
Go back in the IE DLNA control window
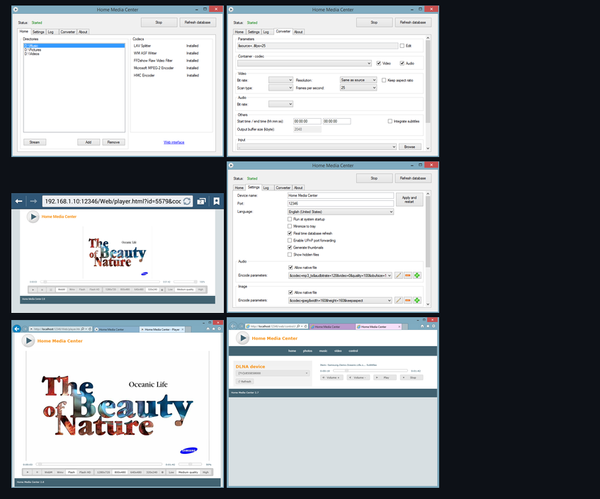[233, 326]
